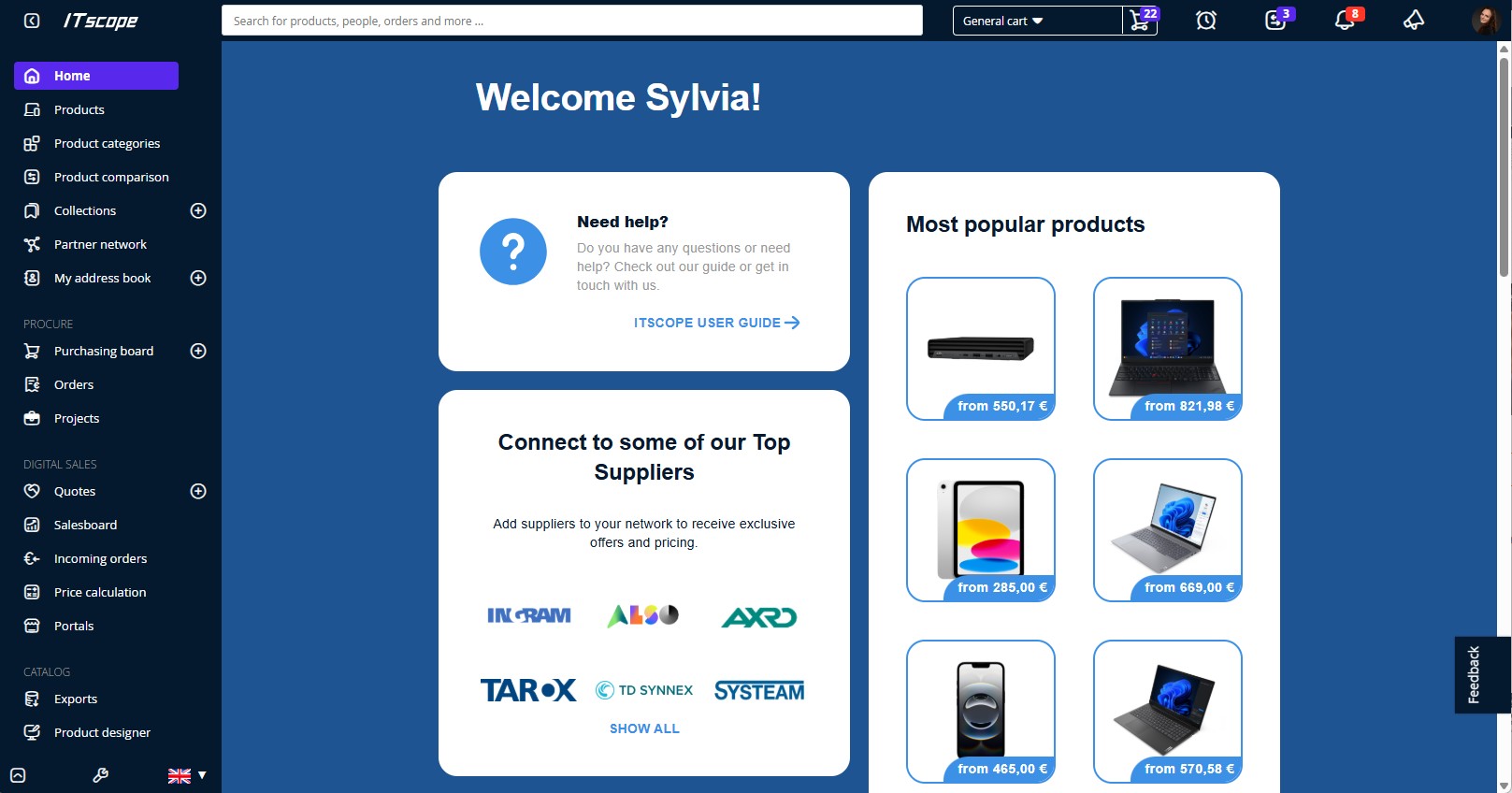Toggle the sidebar panel icon at bottom-left

pyautogui.click(x=18, y=775)
